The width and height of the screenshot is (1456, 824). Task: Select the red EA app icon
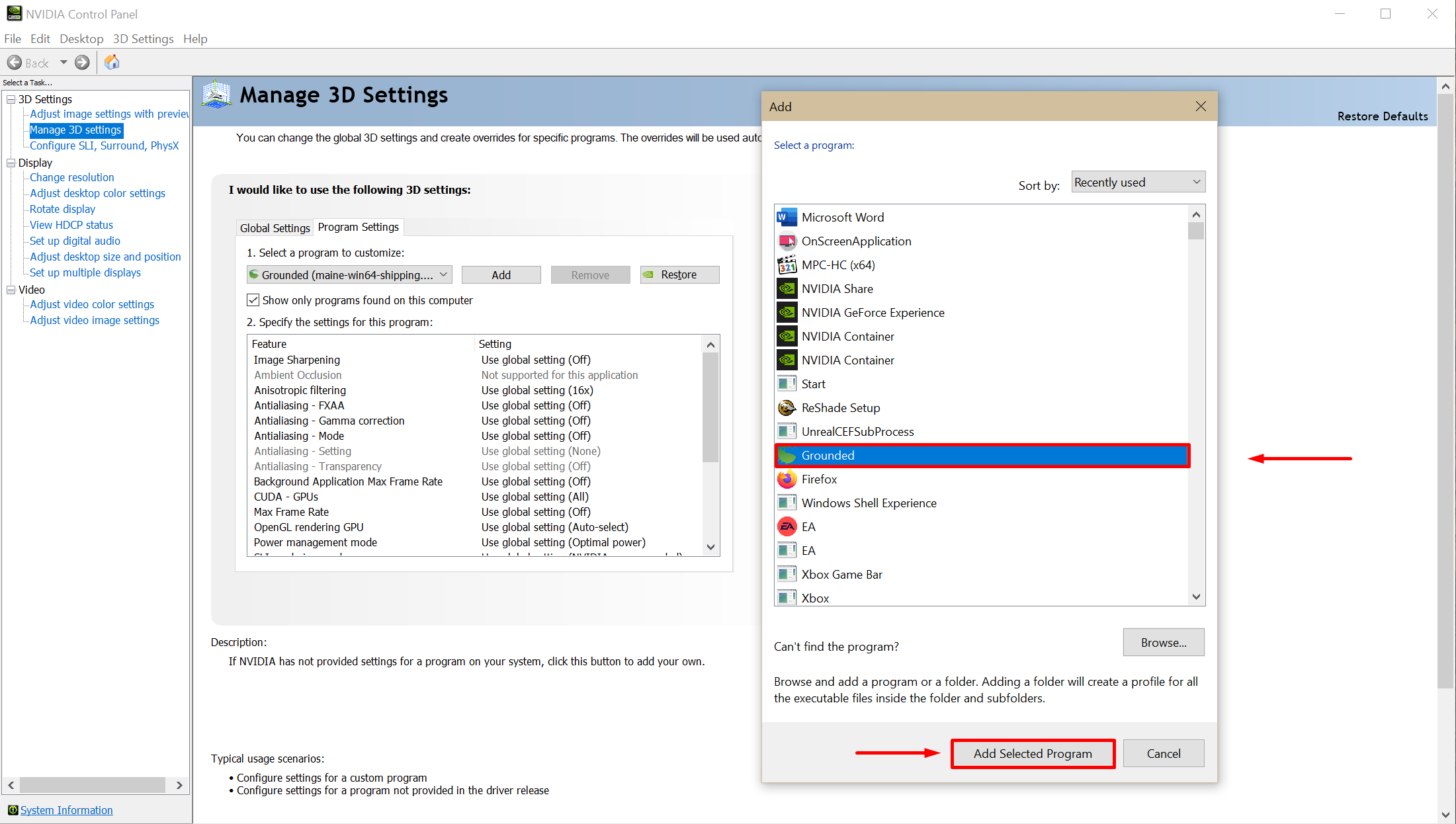pyautogui.click(x=787, y=527)
